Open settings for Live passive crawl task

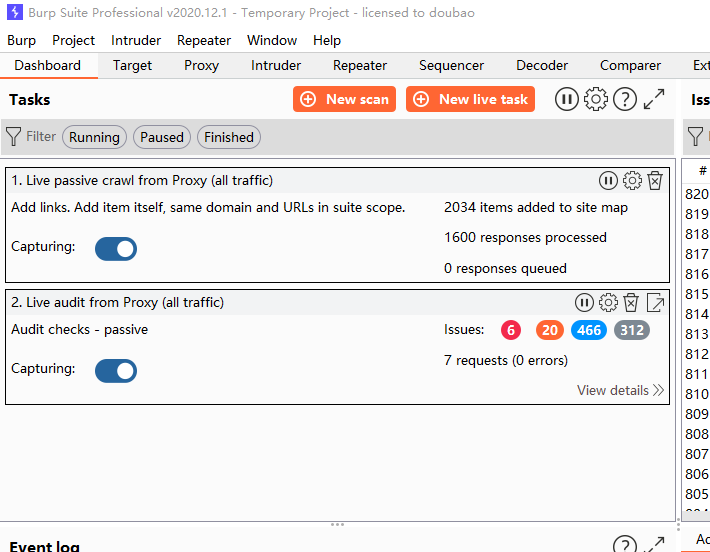[x=632, y=181]
